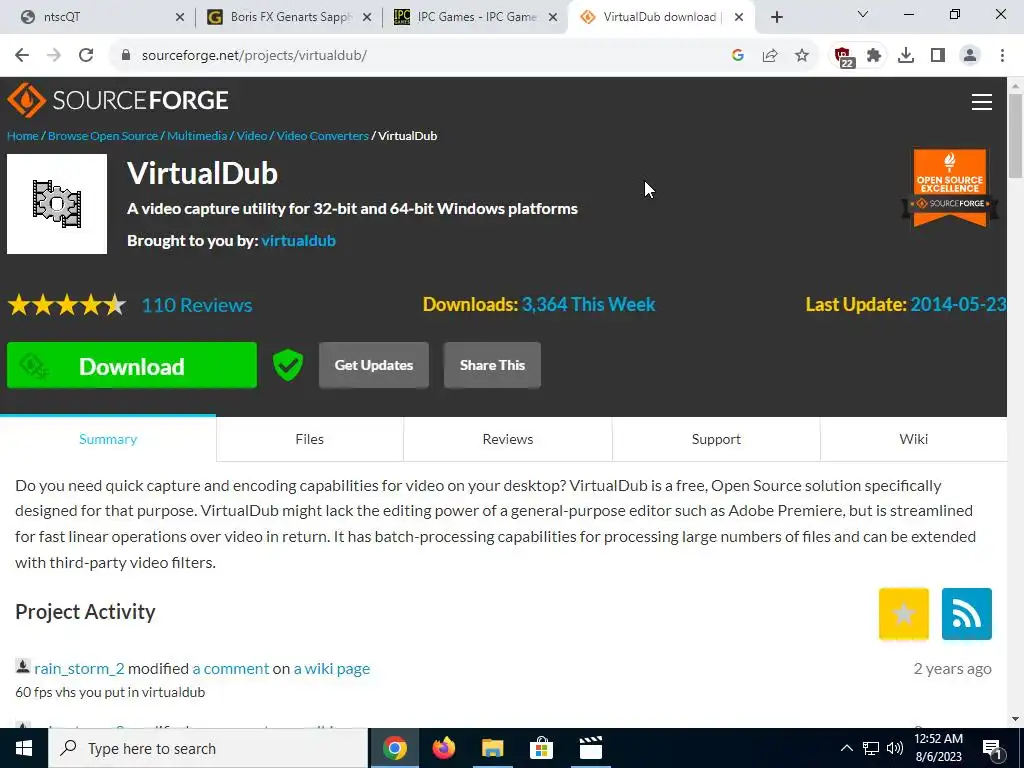Open Microsoft Store from taskbar
Viewport: 1024px width, 768px height.
coord(541,748)
